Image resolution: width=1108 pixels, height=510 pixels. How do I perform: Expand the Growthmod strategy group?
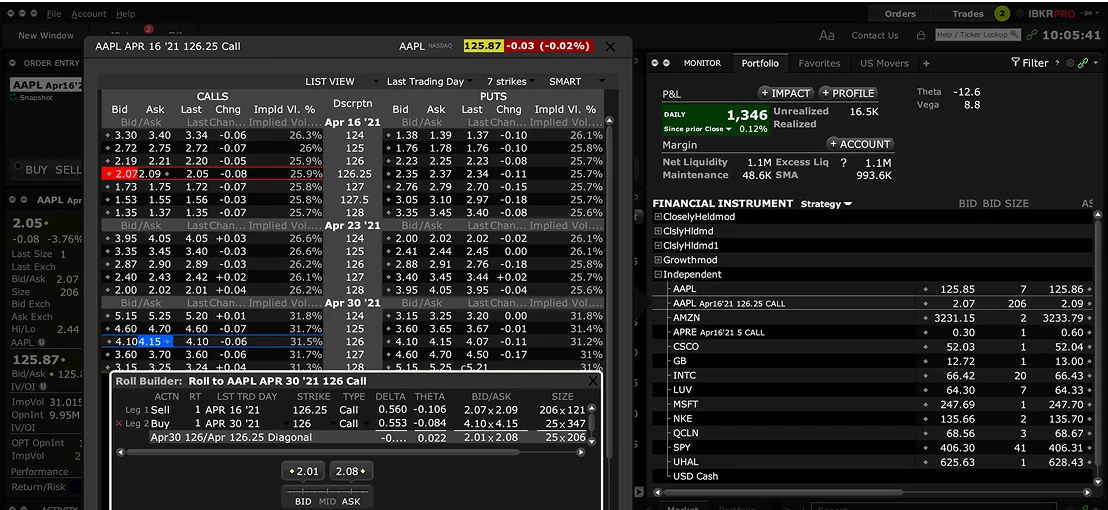(x=658, y=260)
